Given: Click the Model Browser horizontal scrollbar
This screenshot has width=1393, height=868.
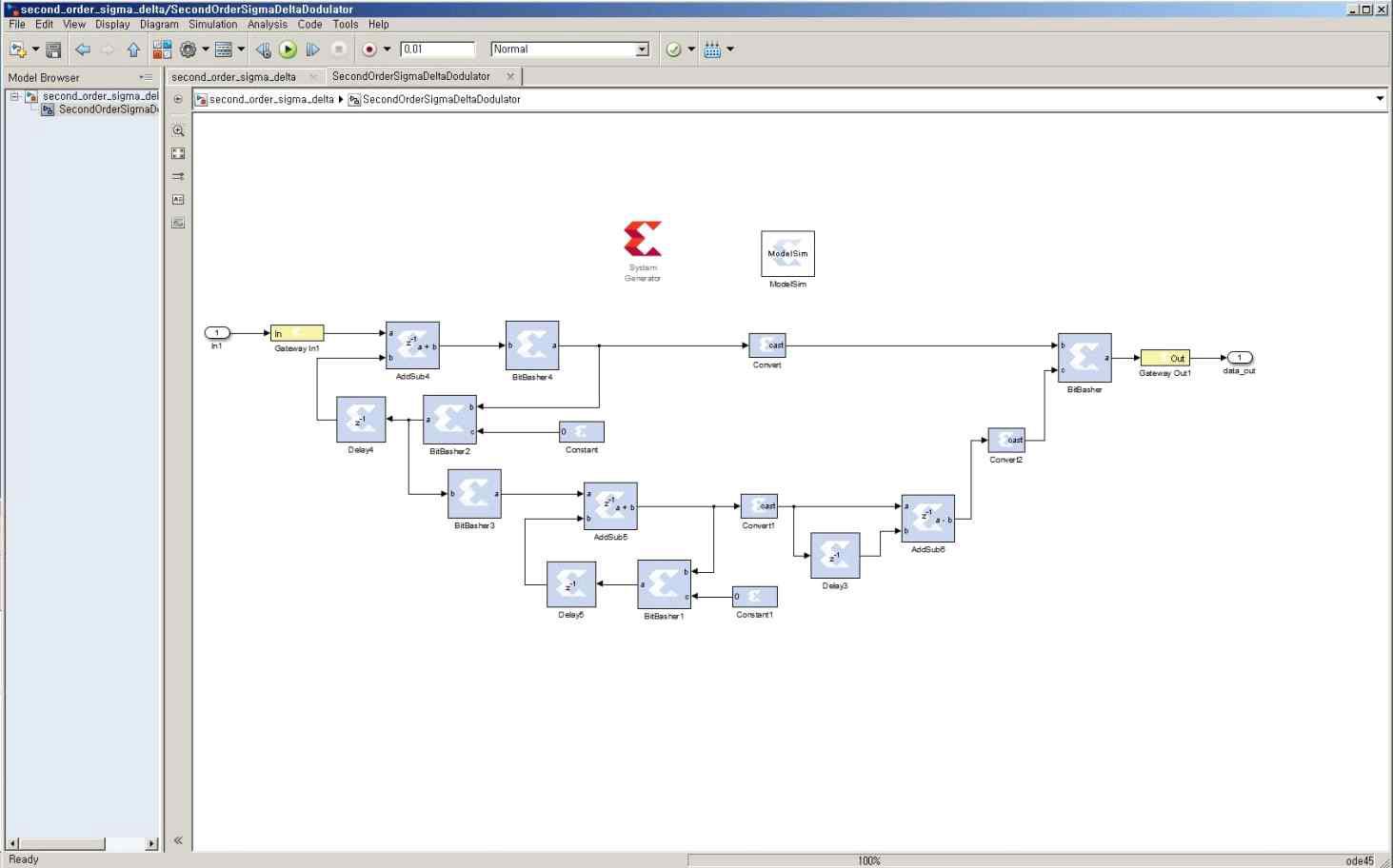Looking at the screenshot, I should (83, 843).
